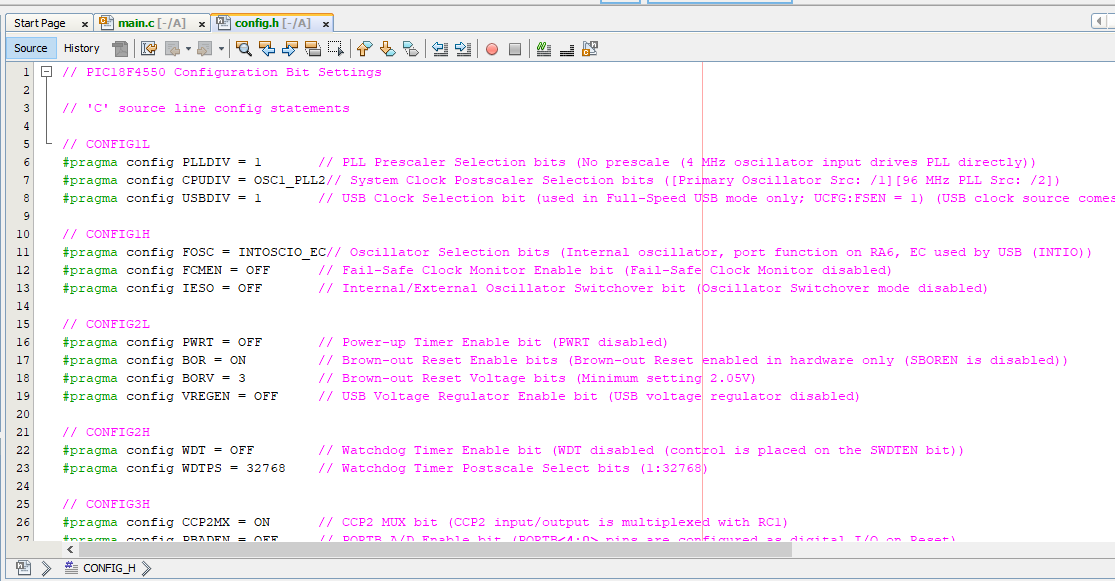The height and width of the screenshot is (581, 1115).
Task: Click 'CCP2MX = ON' pragma text
Action: pos(166,522)
